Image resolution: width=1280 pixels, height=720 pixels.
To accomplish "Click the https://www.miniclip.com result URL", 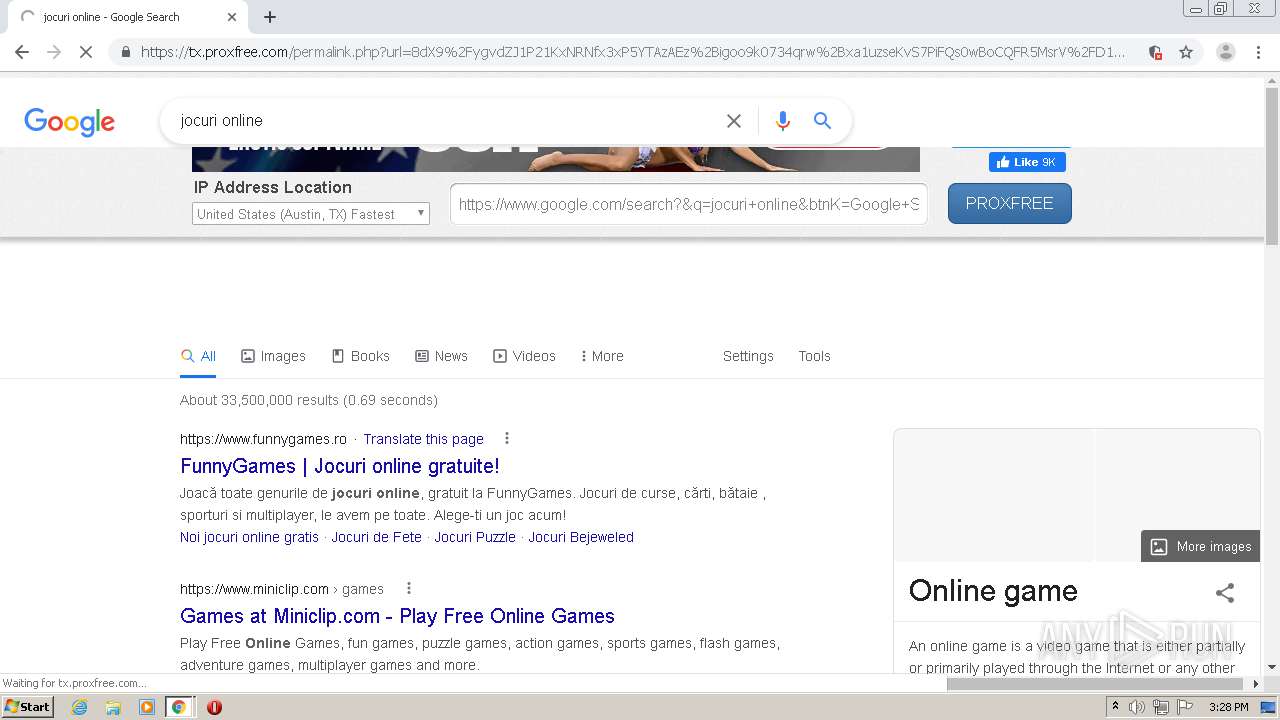I will [254, 589].
